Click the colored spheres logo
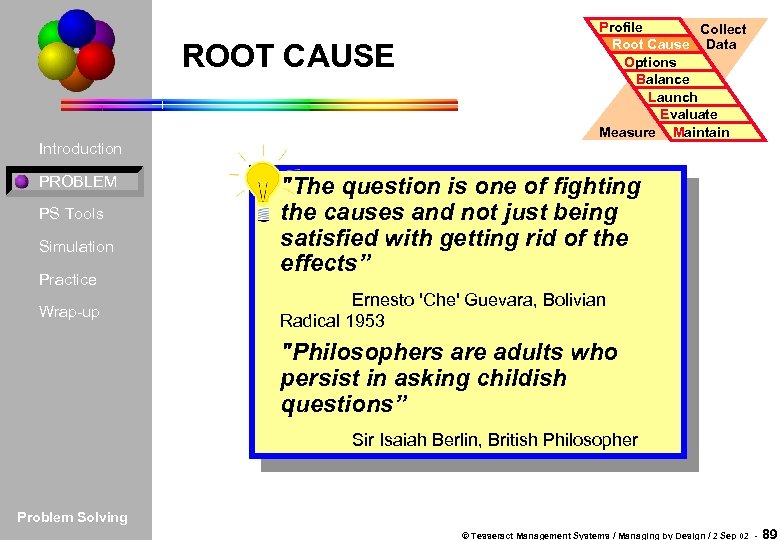Screen dimensions: 780x540 (76, 50)
